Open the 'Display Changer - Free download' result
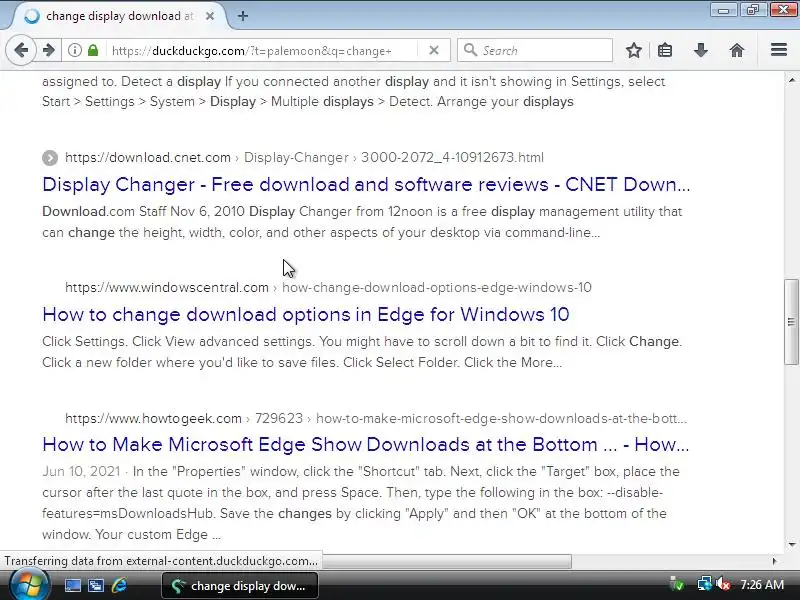Viewport: 800px width, 600px height. click(x=366, y=184)
